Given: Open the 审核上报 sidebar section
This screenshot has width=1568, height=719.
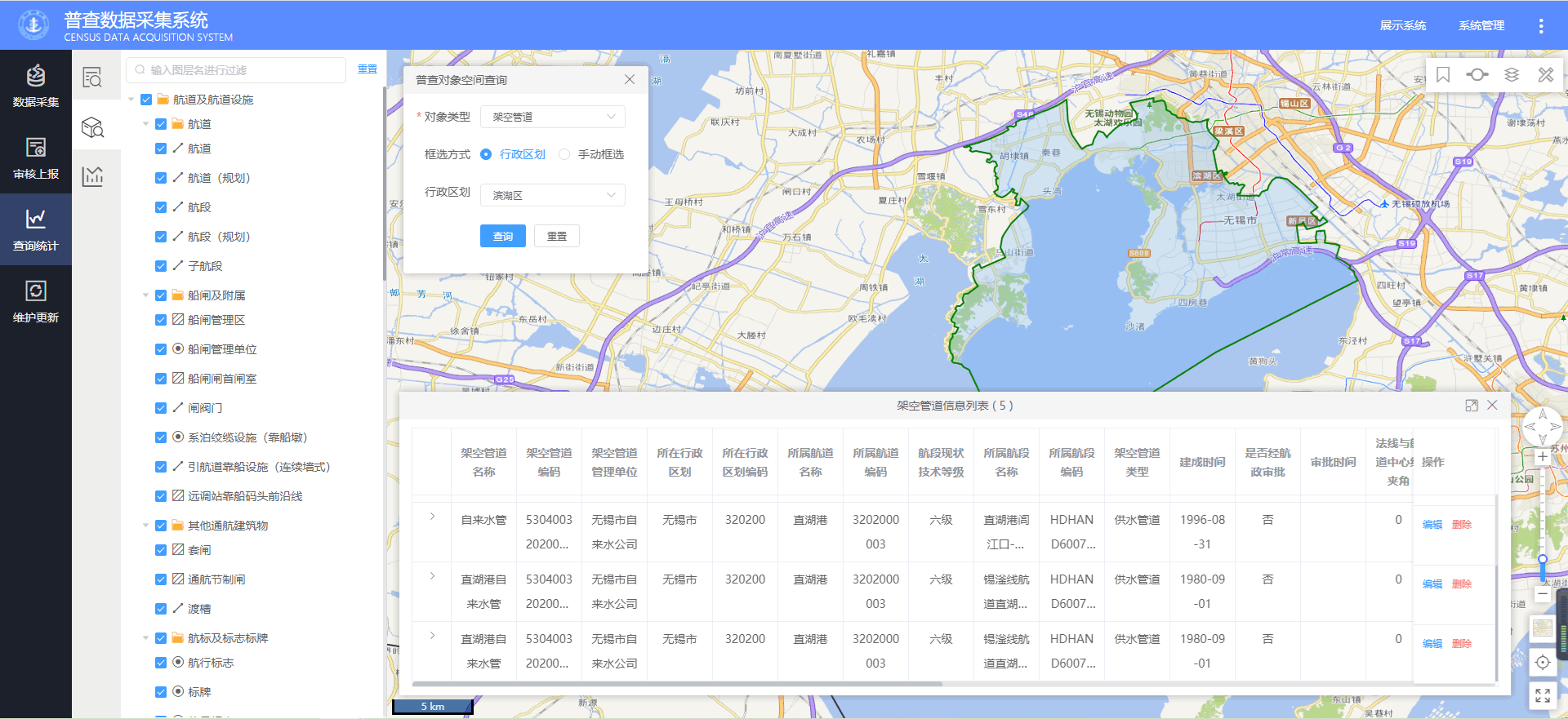Looking at the screenshot, I should pyautogui.click(x=36, y=158).
